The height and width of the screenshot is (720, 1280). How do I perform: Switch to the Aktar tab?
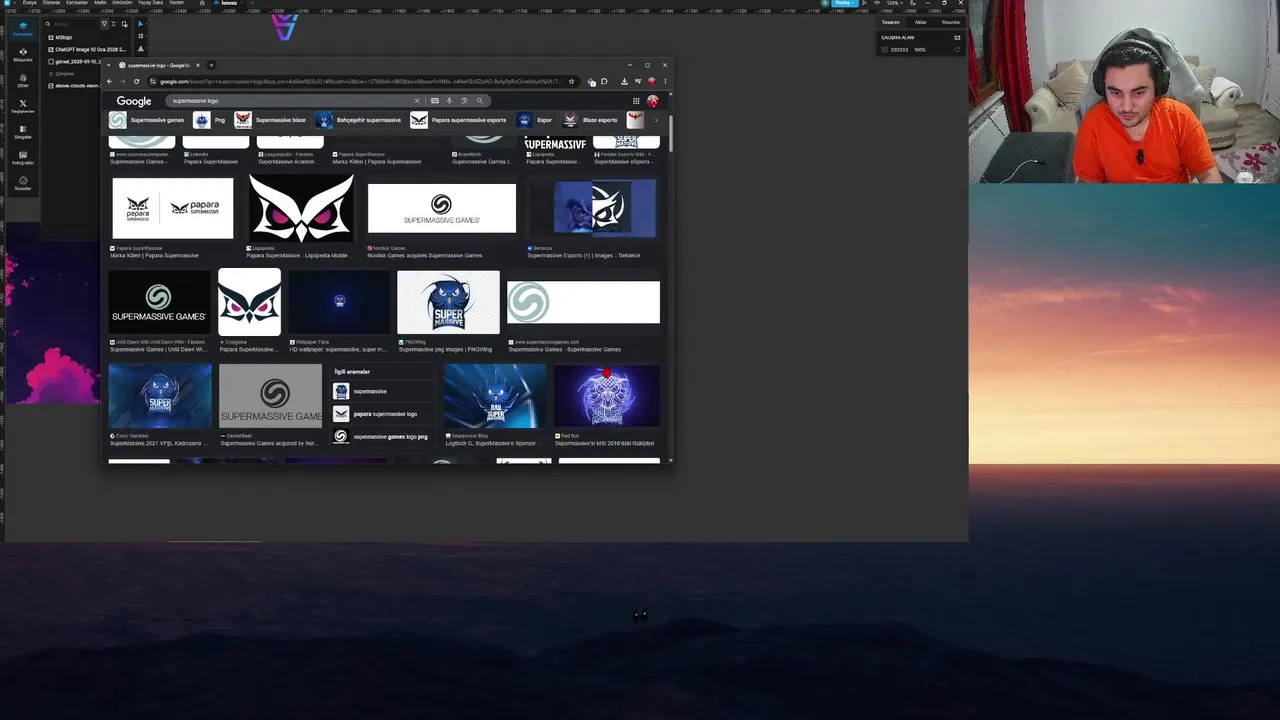click(920, 22)
